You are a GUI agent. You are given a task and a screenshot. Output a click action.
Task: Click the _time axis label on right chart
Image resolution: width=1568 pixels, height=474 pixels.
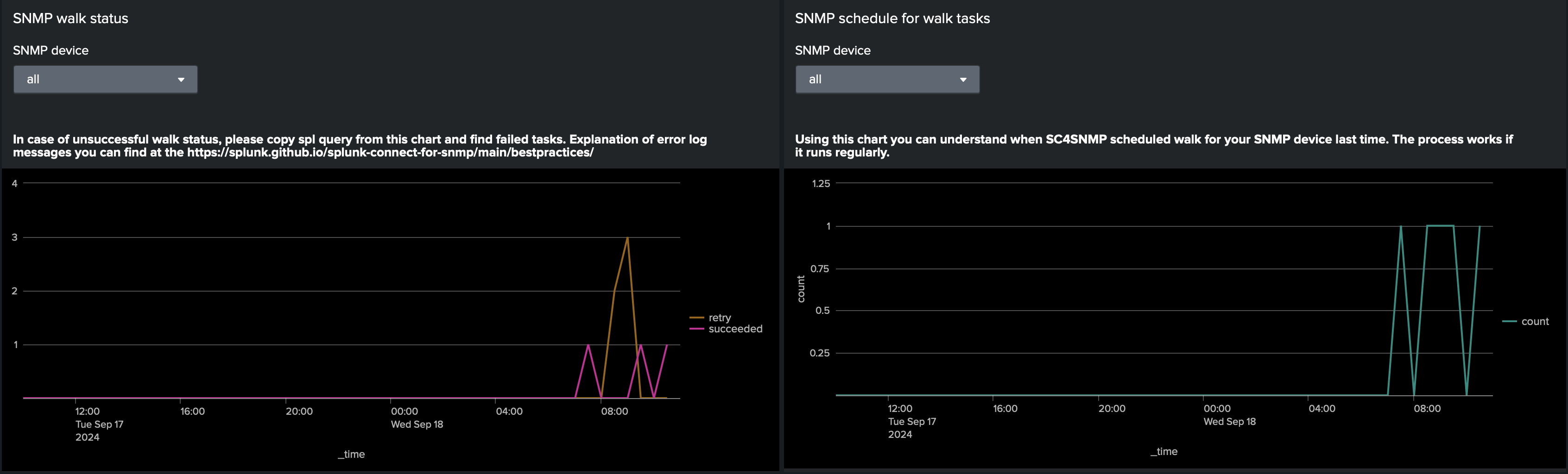tap(1164, 451)
